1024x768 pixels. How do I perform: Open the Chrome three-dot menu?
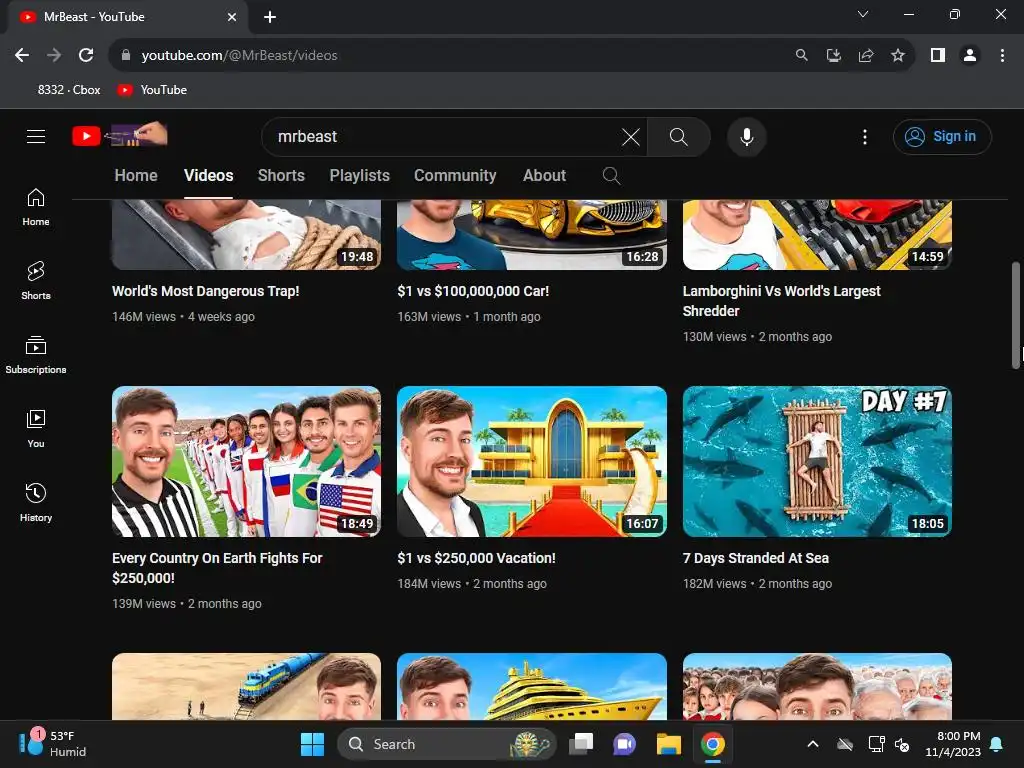(x=1002, y=56)
